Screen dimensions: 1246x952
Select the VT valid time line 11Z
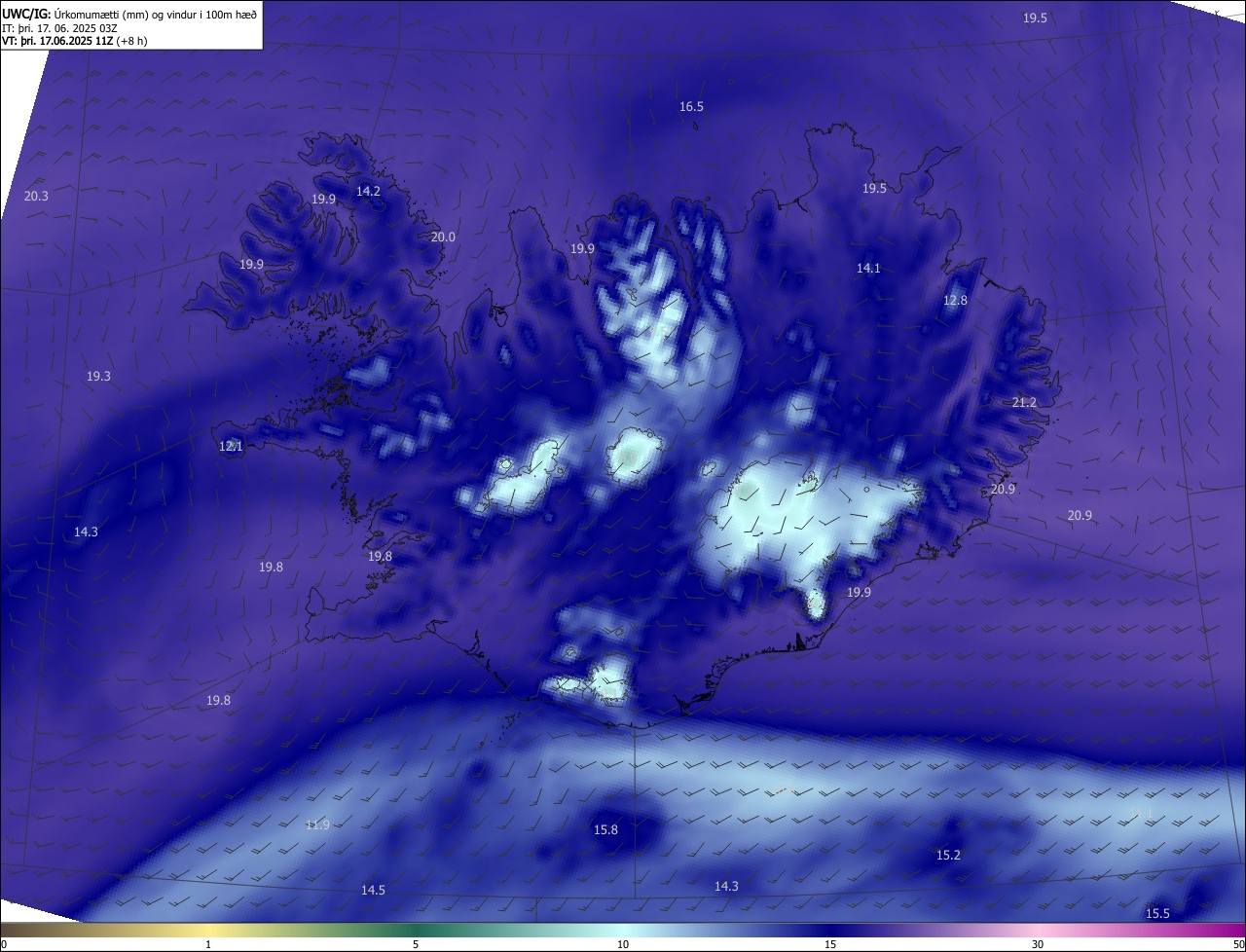point(74,41)
